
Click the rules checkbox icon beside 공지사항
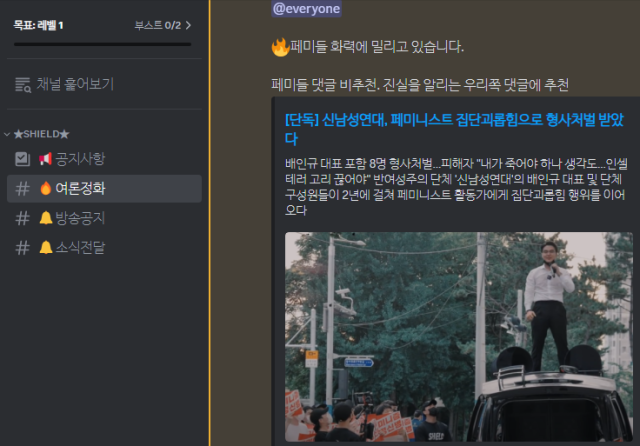coord(22,159)
